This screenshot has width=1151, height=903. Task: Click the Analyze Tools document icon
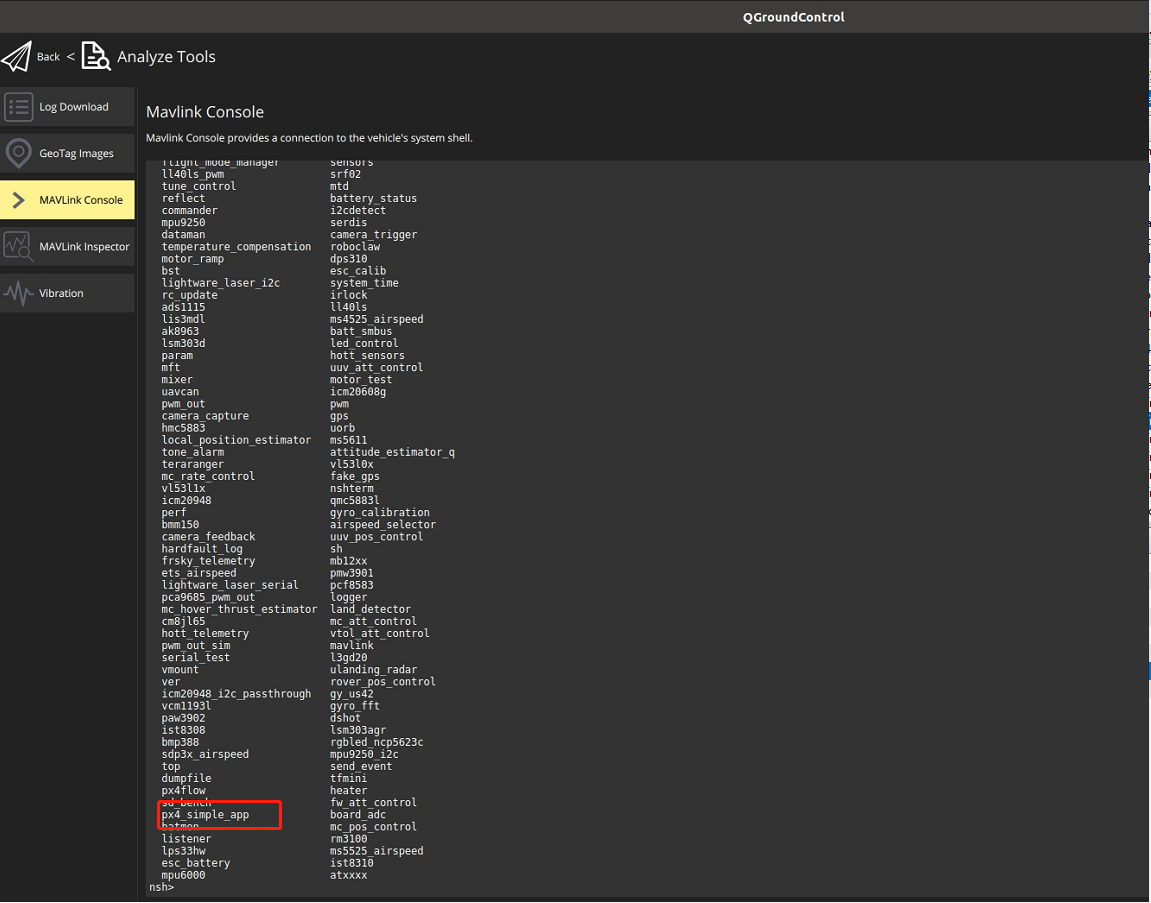click(95, 57)
